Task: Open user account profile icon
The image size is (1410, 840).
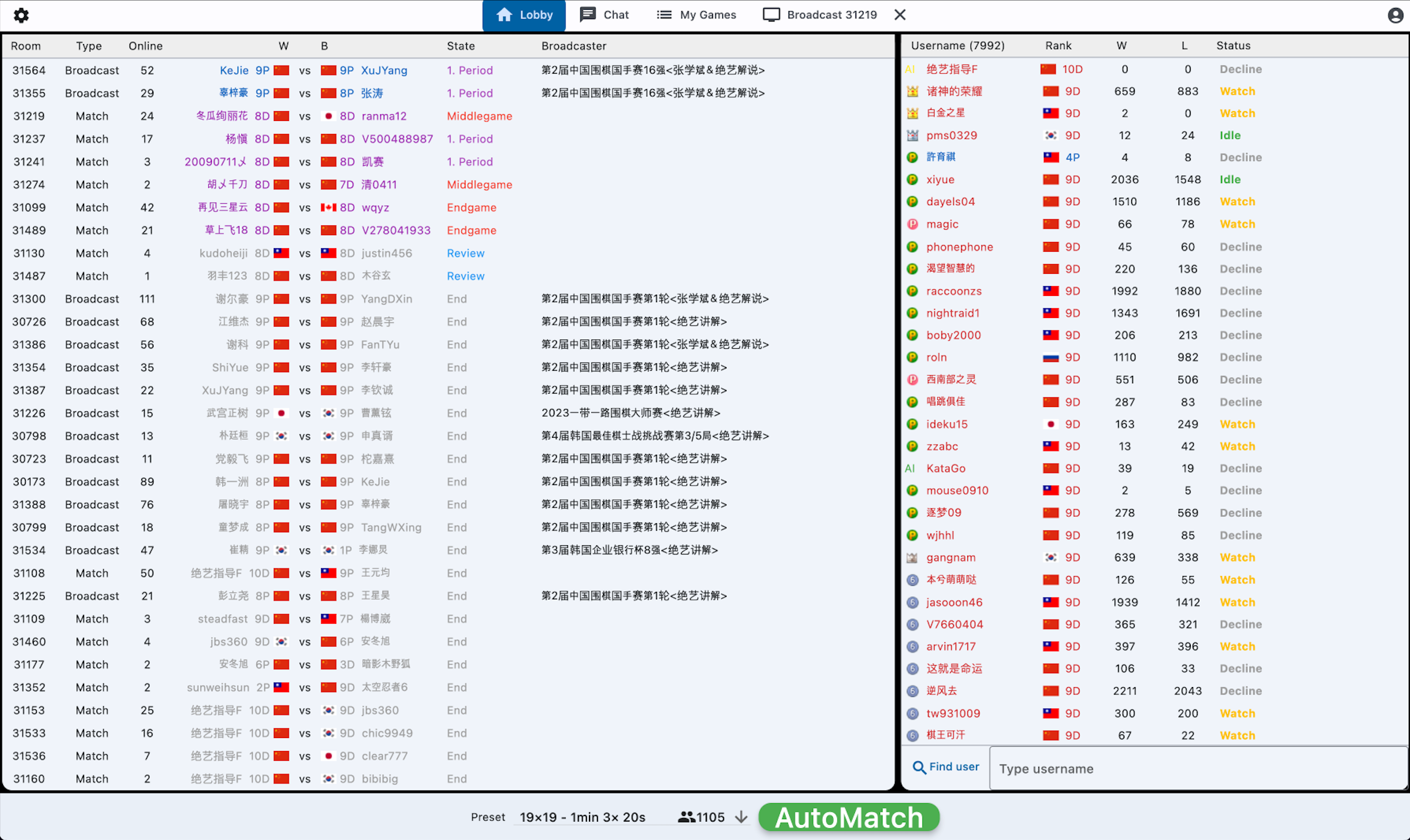Action: click(1395, 15)
